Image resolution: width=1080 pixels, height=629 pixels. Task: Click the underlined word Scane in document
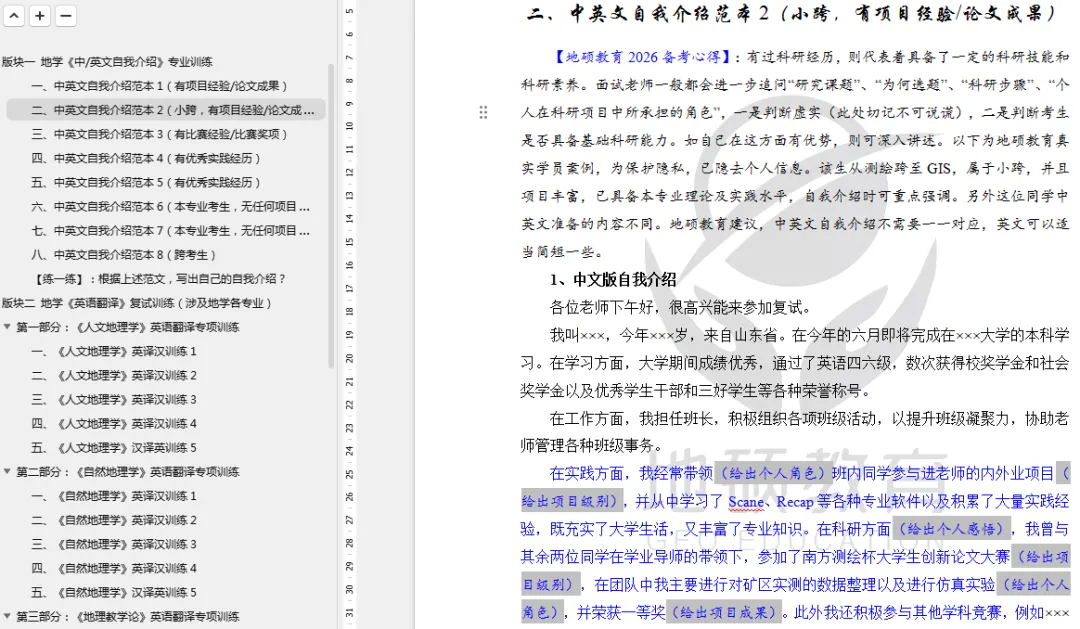[x=746, y=502]
